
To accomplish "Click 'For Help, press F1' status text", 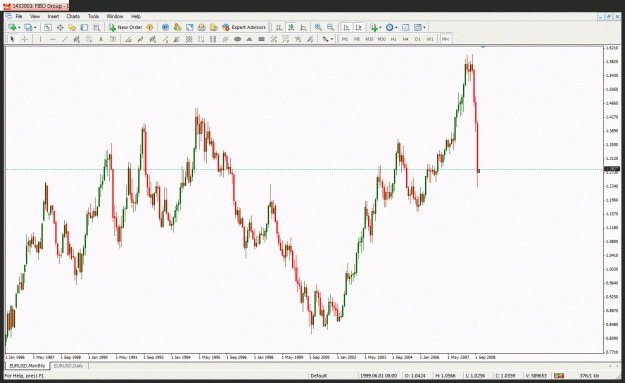I will [24, 376].
